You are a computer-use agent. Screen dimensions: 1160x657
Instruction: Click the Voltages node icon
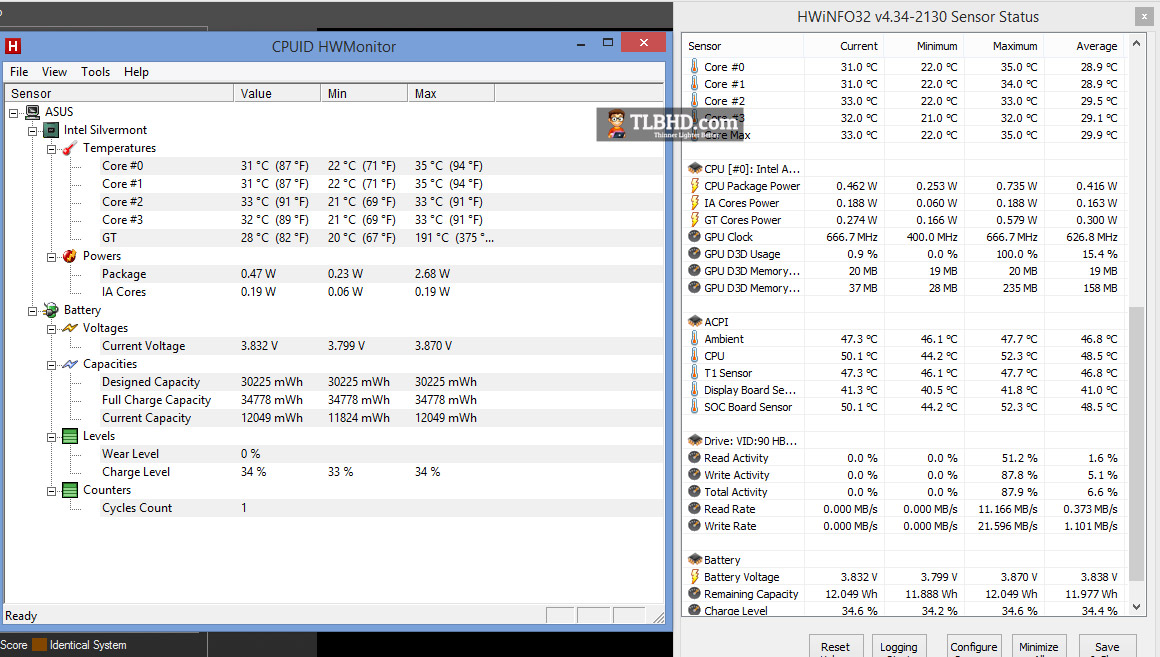70,328
